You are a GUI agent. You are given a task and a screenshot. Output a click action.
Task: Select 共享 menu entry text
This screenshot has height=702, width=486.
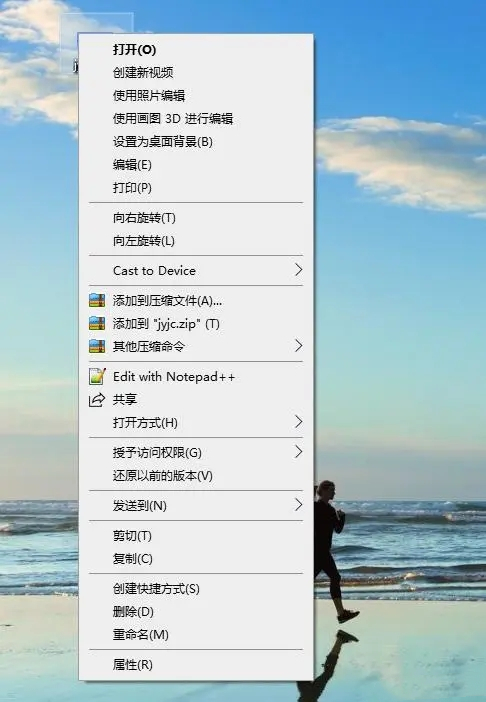click(125, 399)
